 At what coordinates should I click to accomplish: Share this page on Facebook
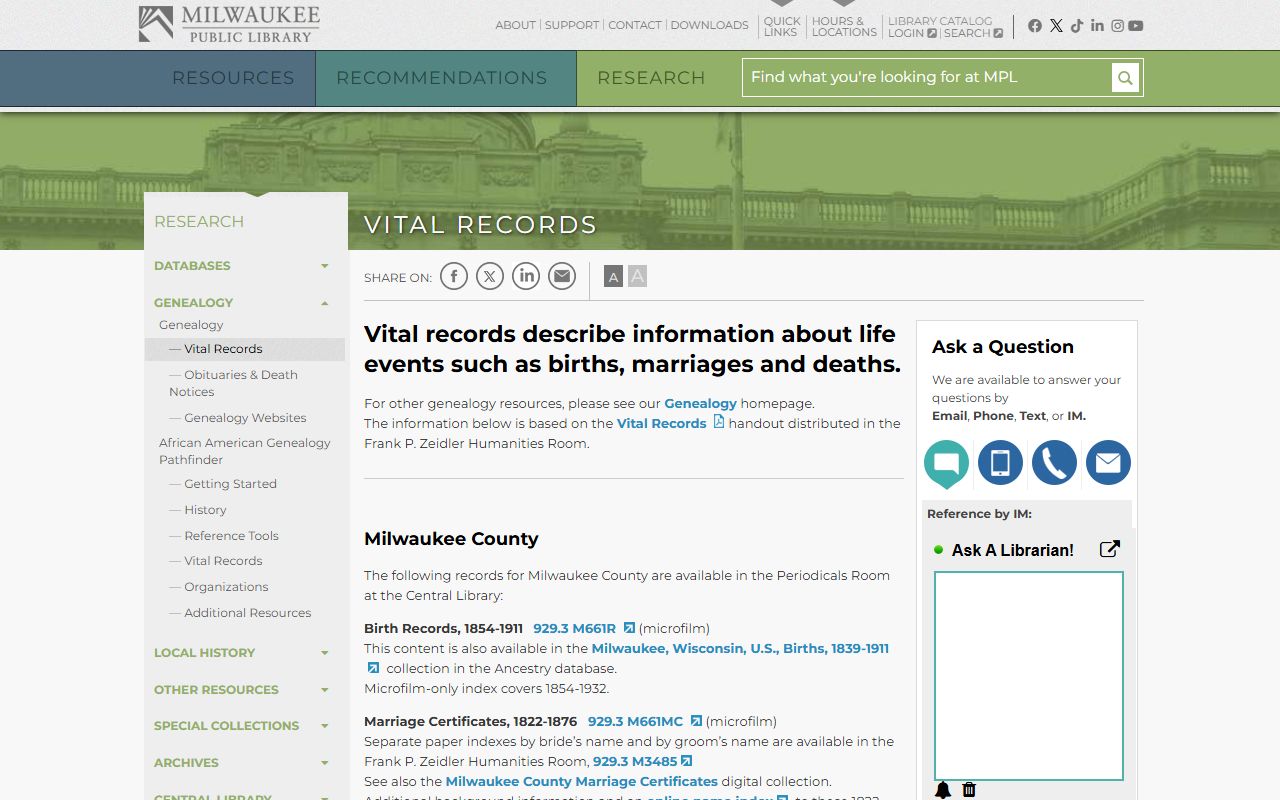click(454, 276)
